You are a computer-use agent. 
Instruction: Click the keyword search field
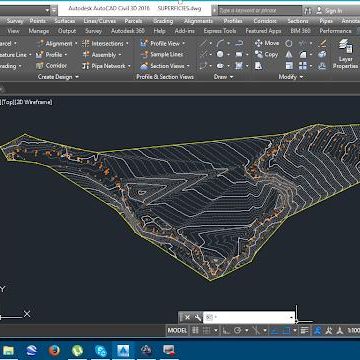click(260, 10)
